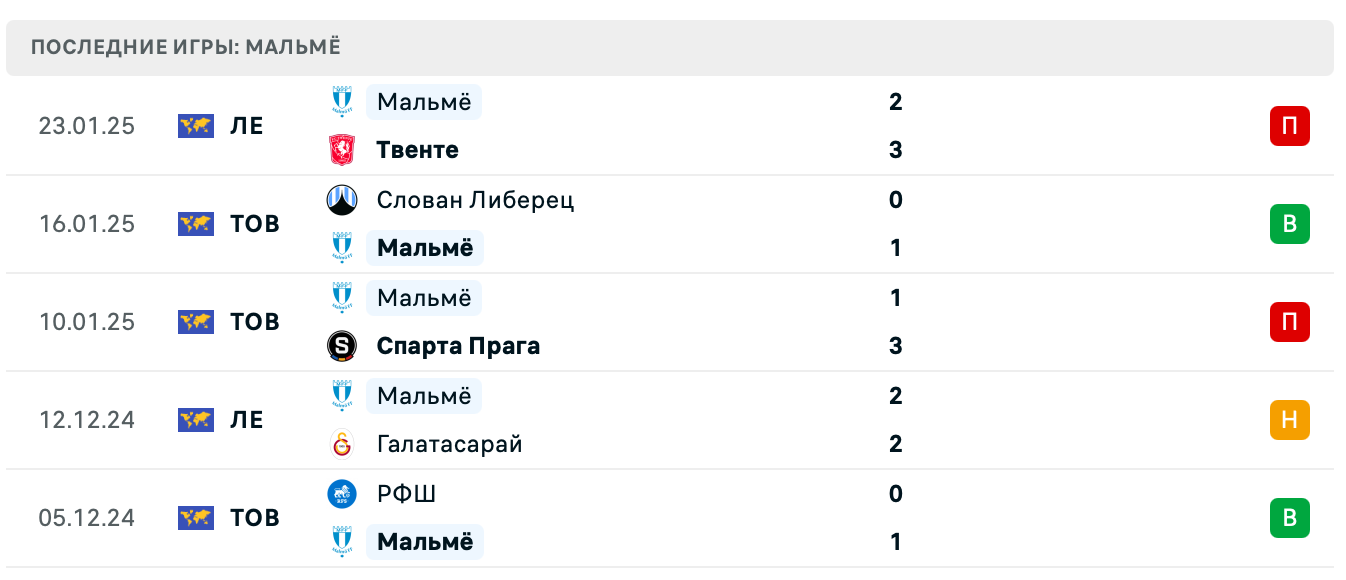Open the Спарта Прага team link

point(457,345)
